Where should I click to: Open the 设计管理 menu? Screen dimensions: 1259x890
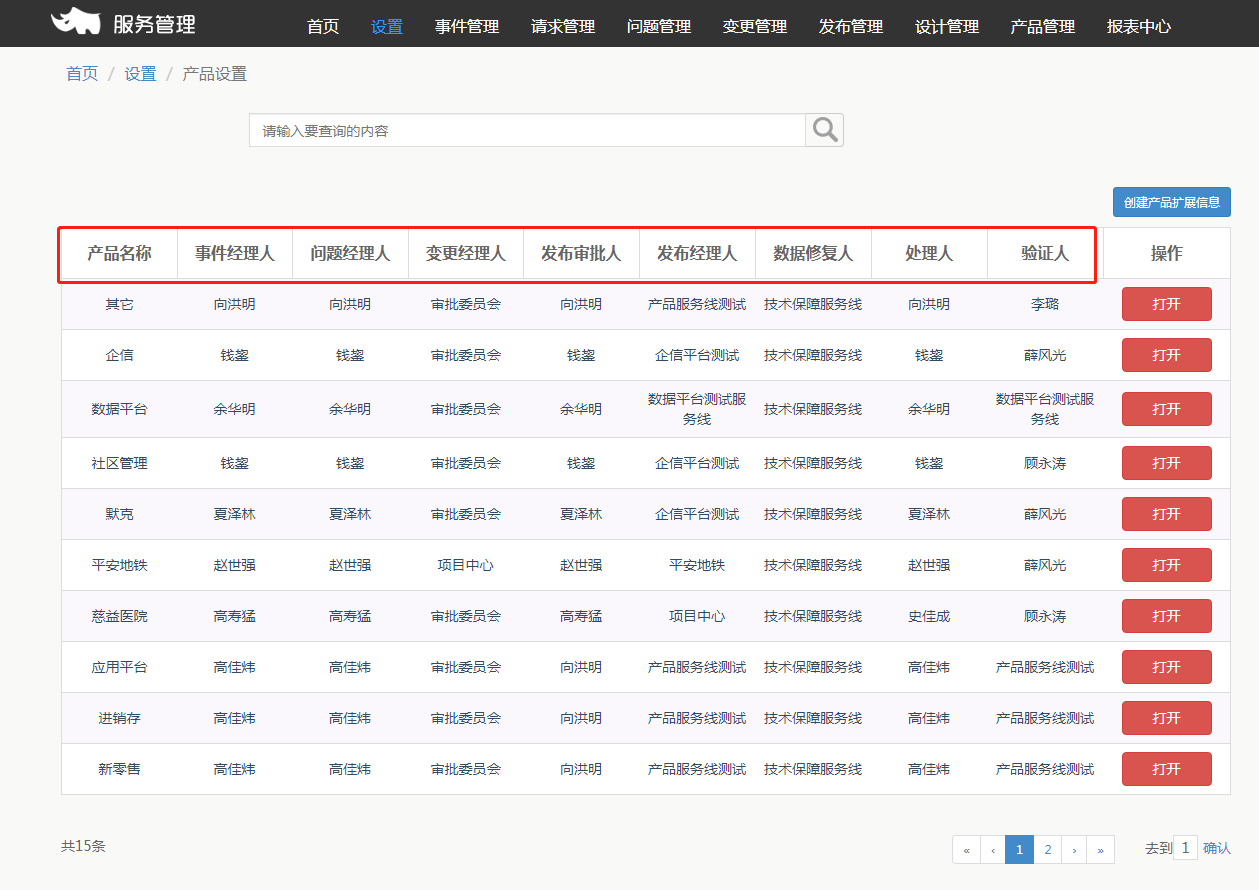(x=947, y=27)
